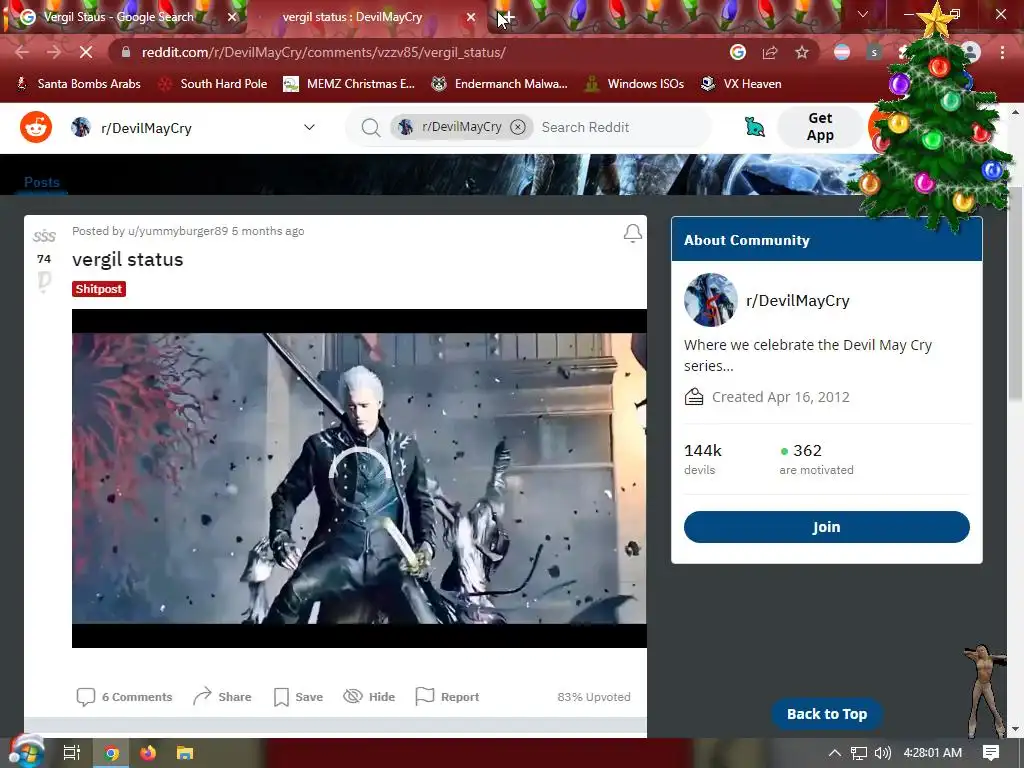The image size is (1024, 768).
Task: Click the community avatar in sidebar
Action: 711,300
